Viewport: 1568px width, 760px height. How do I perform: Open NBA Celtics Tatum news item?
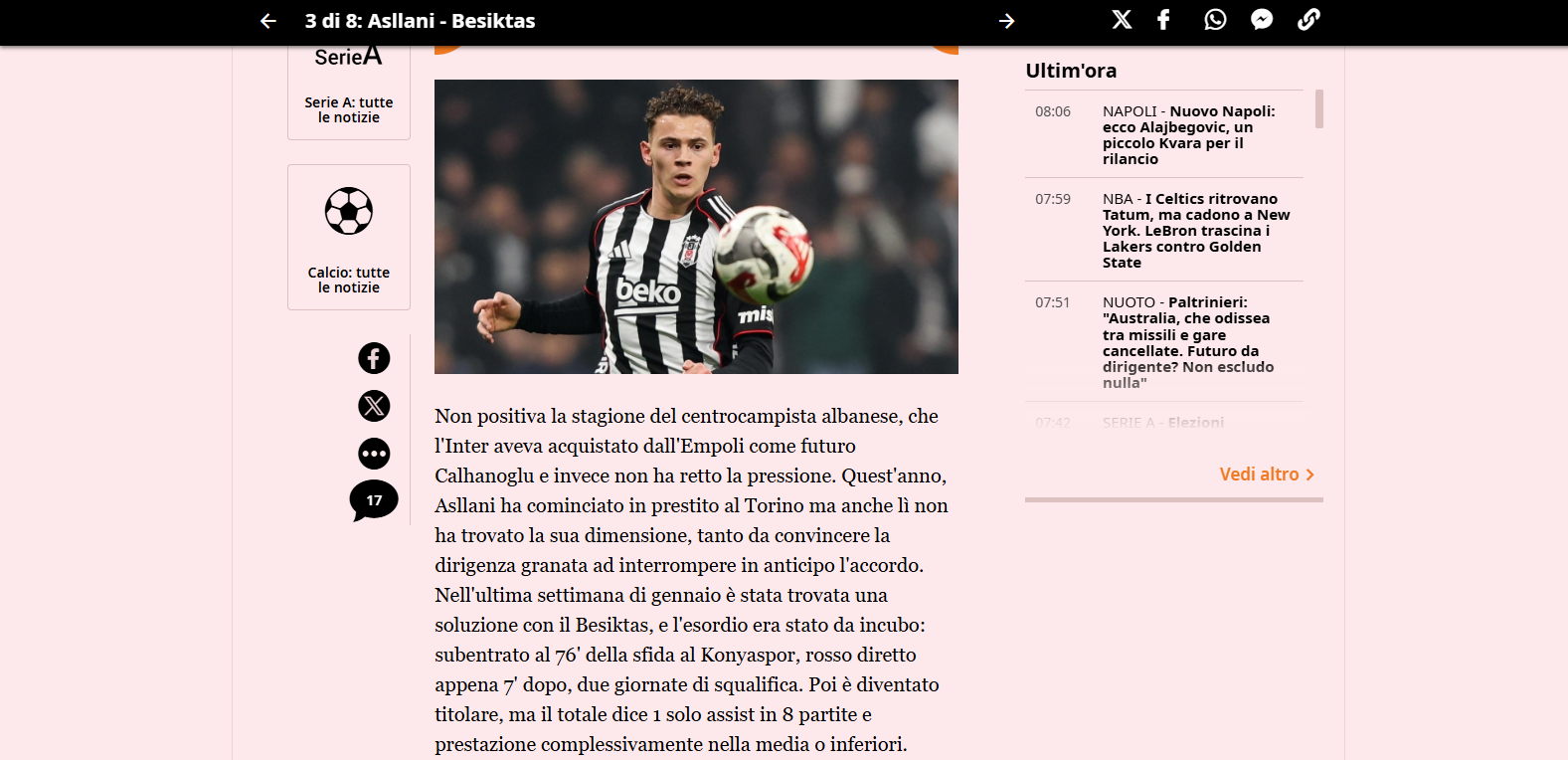[1164, 231]
